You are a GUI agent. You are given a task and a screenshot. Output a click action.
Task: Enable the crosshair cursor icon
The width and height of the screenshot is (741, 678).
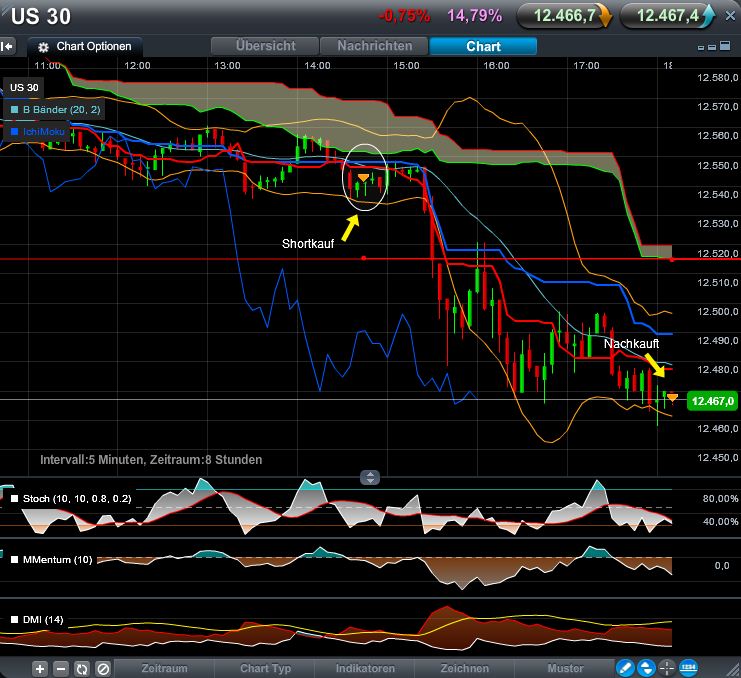pos(666,668)
